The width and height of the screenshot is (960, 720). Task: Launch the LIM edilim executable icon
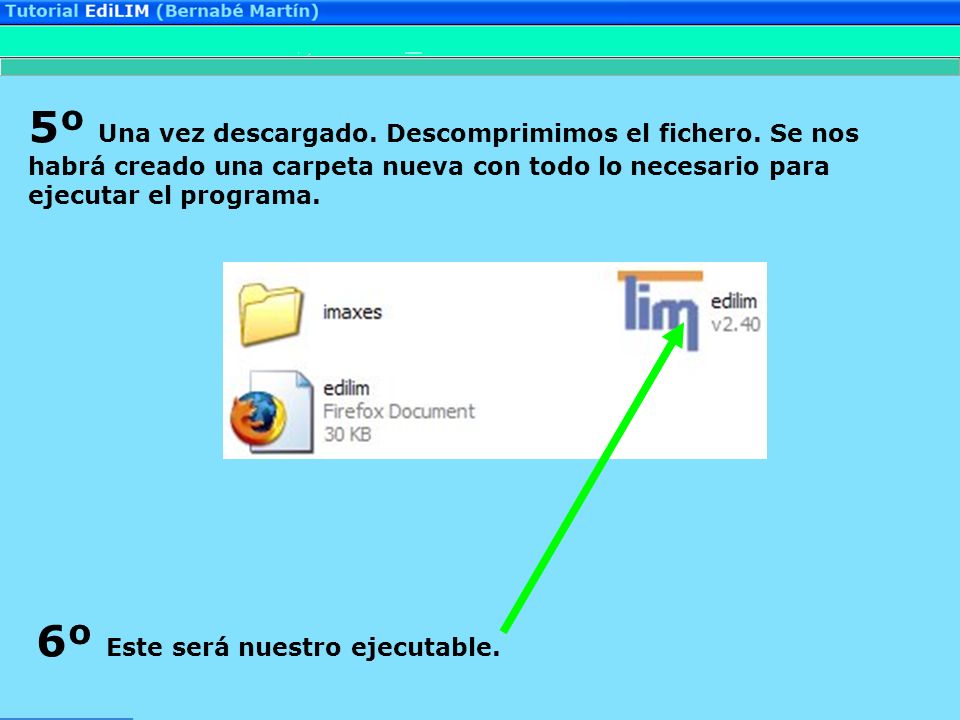point(660,311)
